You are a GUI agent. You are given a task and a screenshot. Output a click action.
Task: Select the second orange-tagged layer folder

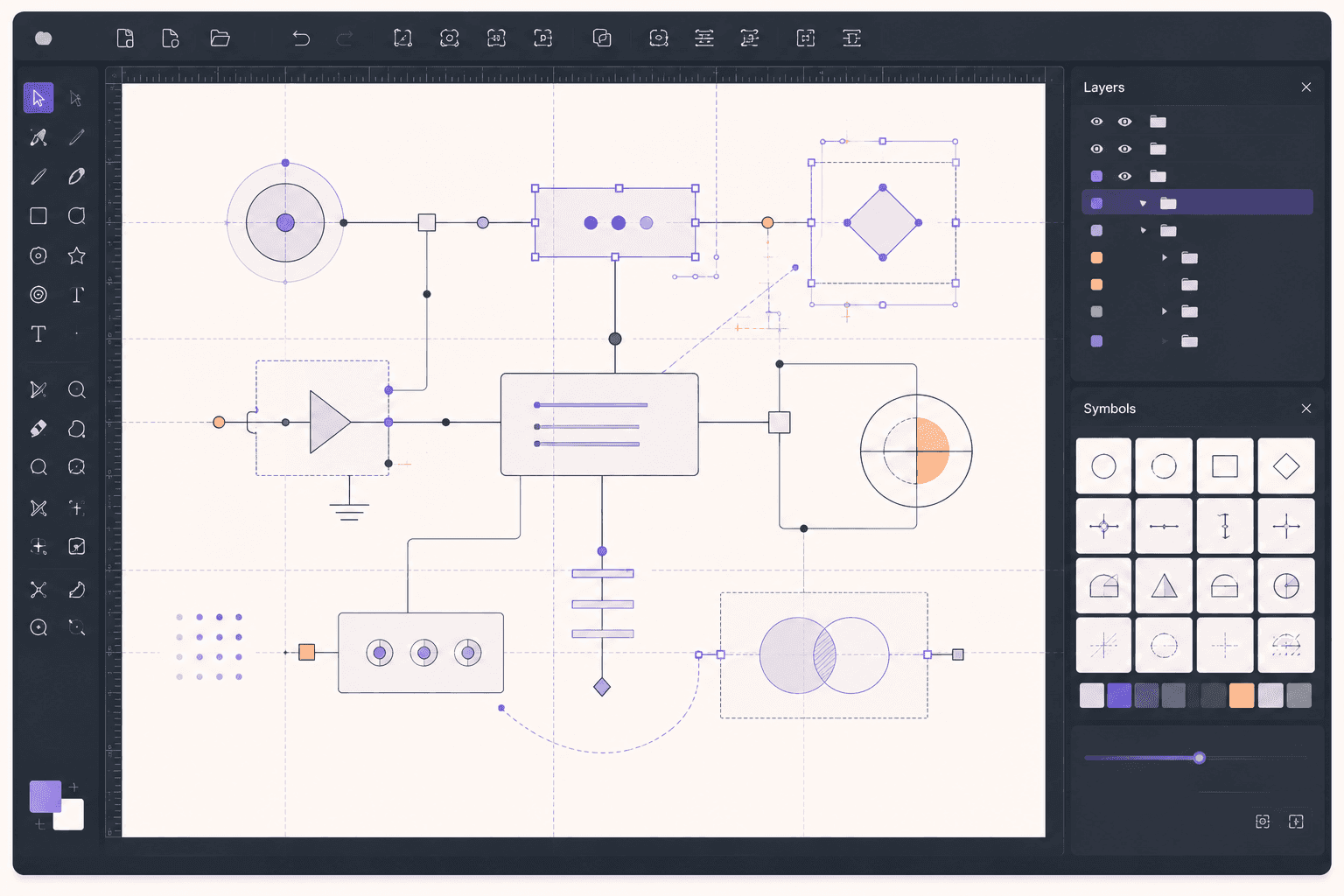pyautogui.click(x=1189, y=284)
